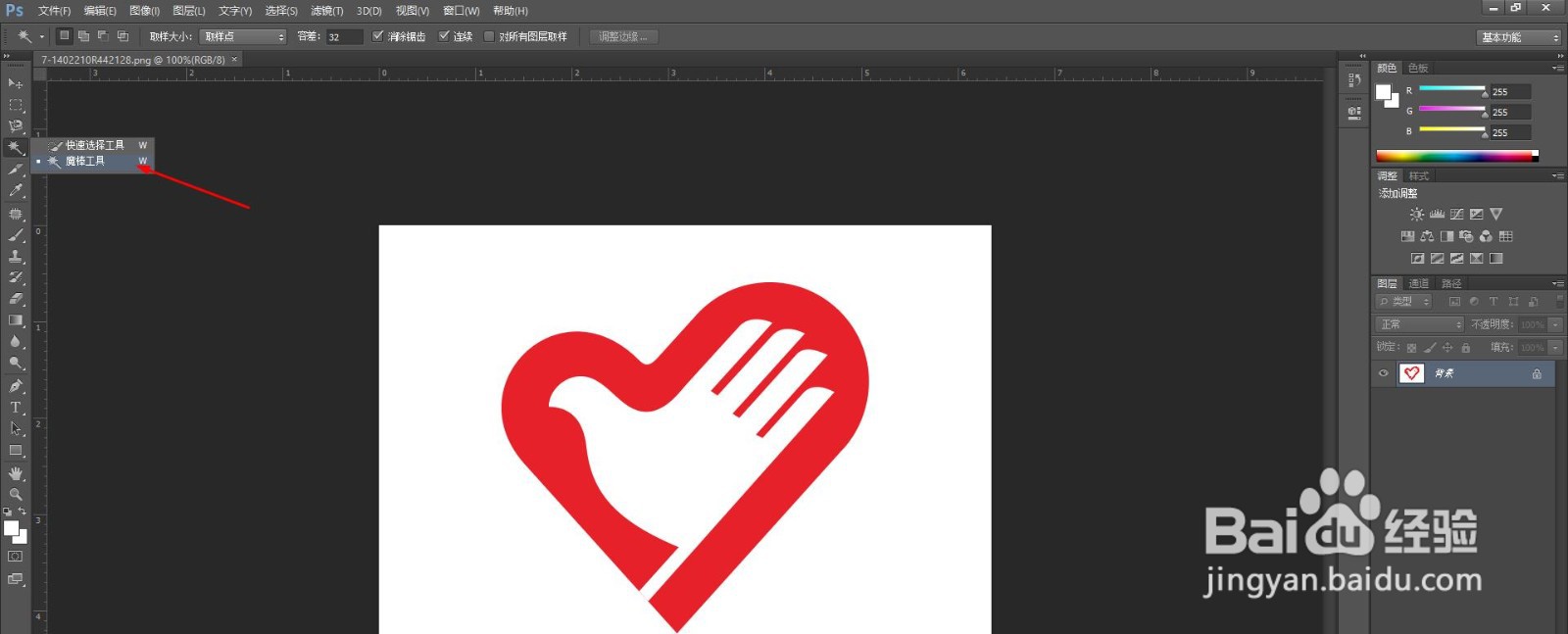
Task: Select the Pen tool
Action: coord(16,386)
